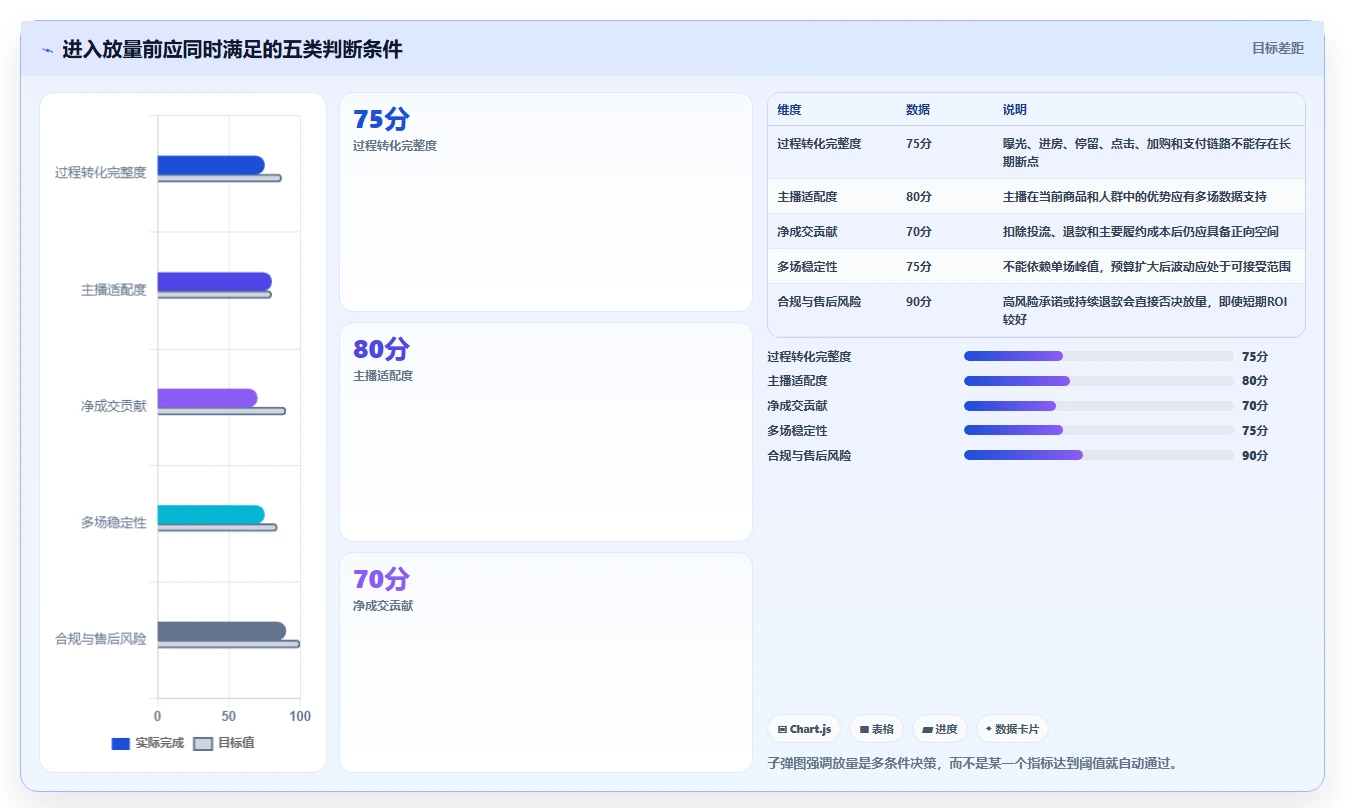Click the description starting 曝光、进房、停留
Screen dimensions: 1345x808
coord(1147,153)
